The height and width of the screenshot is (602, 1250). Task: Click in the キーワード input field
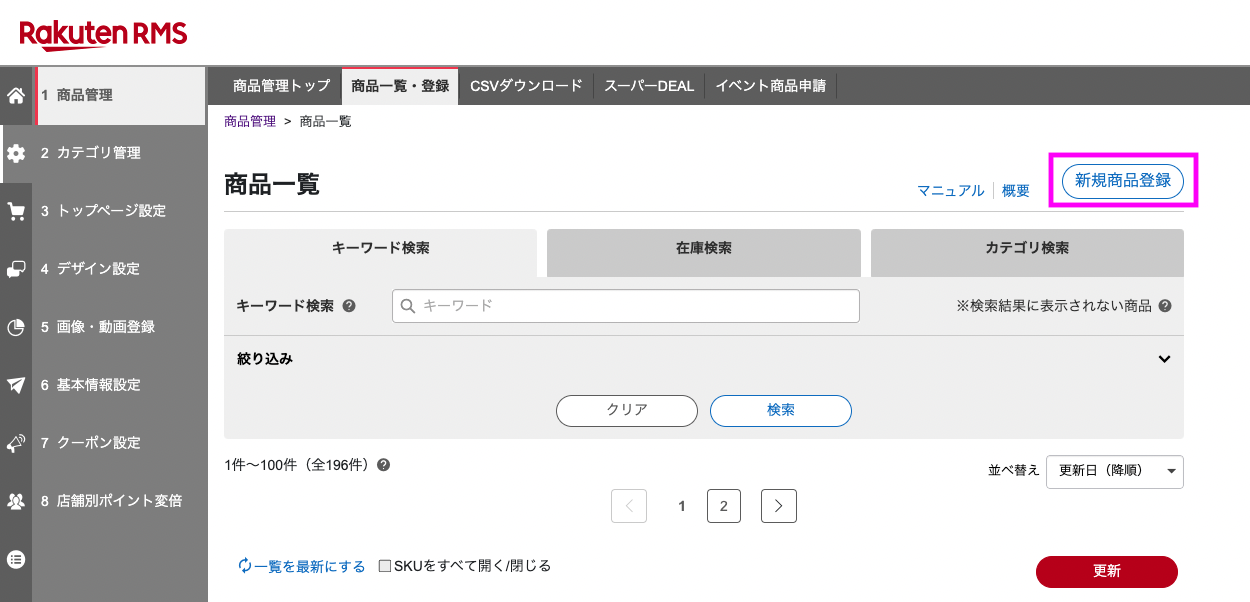[626, 306]
